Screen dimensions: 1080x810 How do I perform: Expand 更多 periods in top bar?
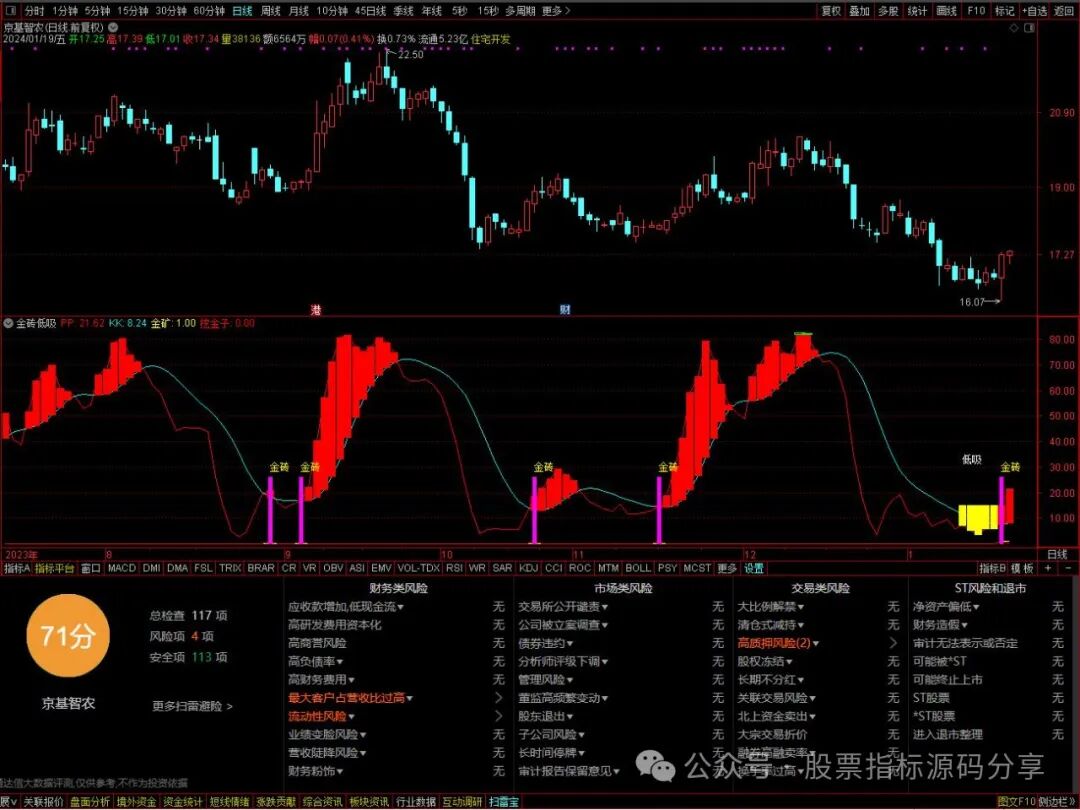[x=556, y=11]
